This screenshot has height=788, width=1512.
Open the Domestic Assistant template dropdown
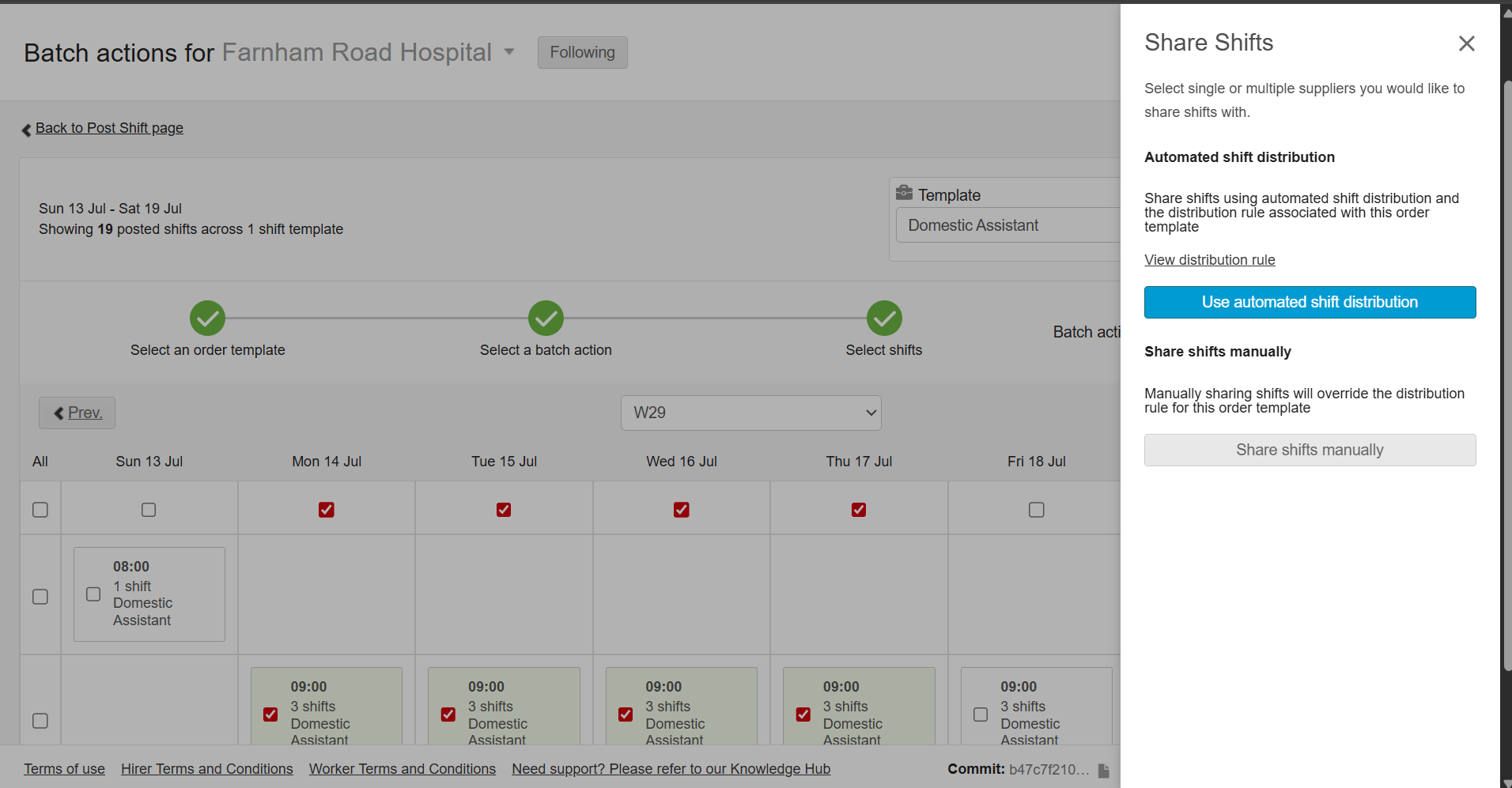click(1007, 225)
